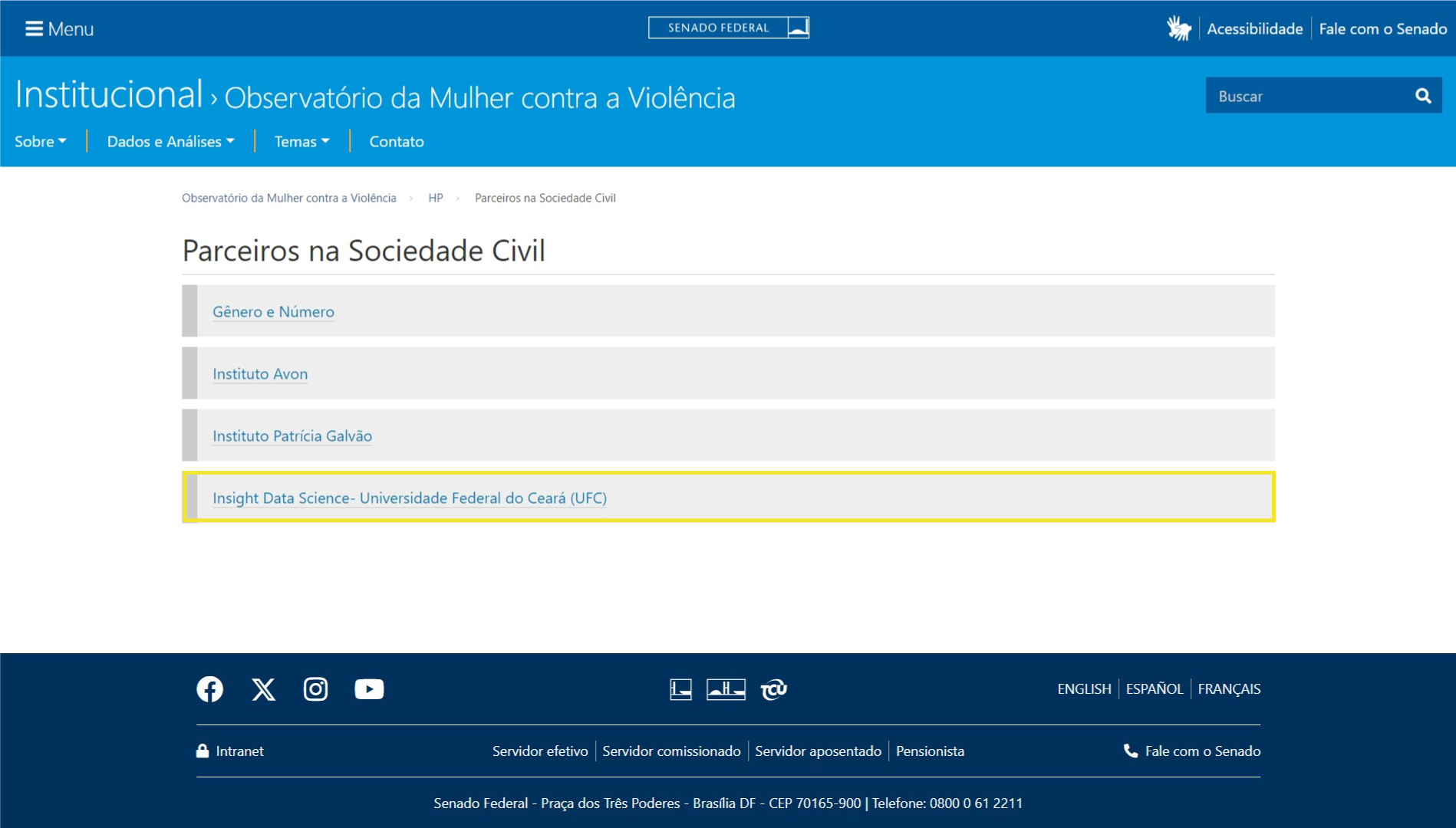Click the Senado Federal logo
Image resolution: width=1456 pixels, height=828 pixels.
(x=728, y=28)
